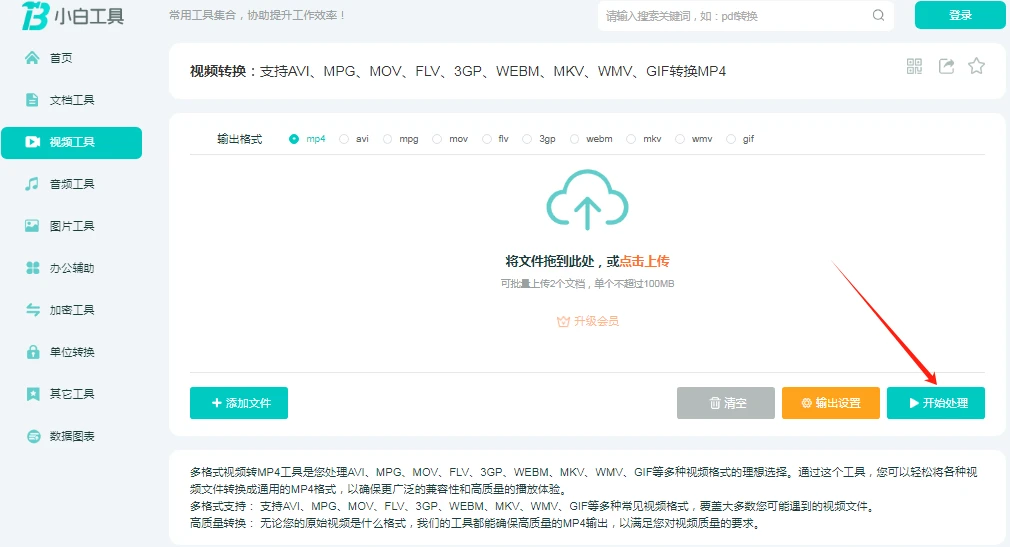
Task: Open 其它工具 menu item
Action: pyautogui.click(x=71, y=394)
